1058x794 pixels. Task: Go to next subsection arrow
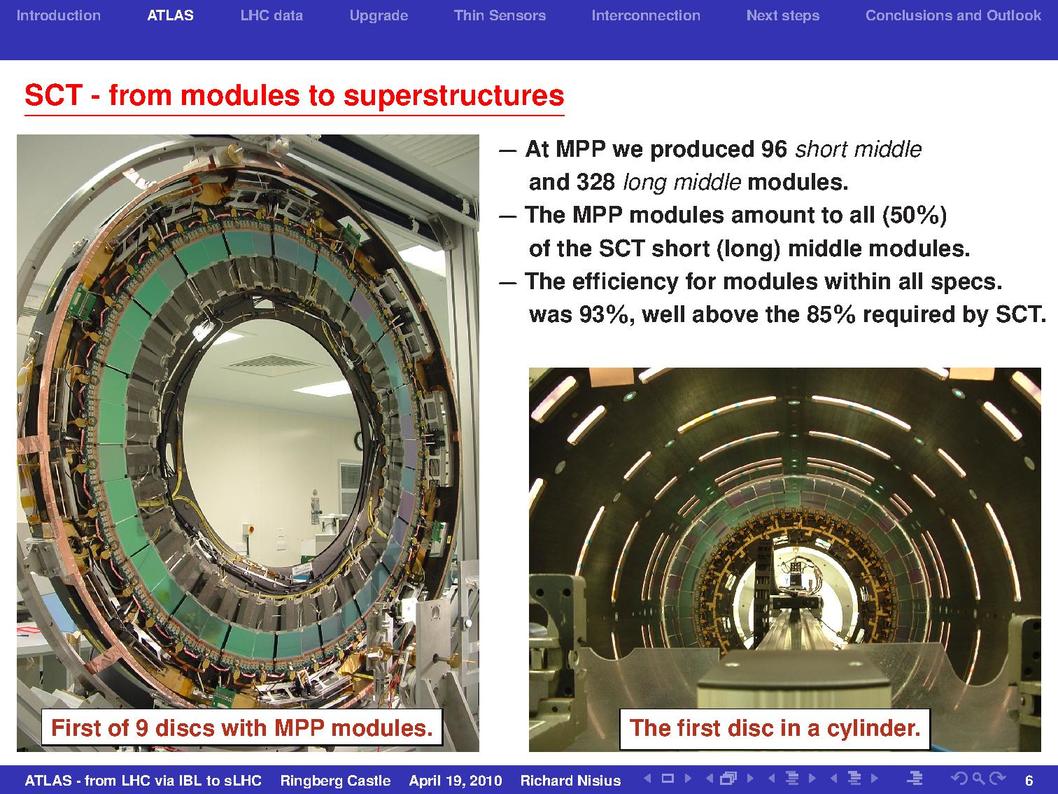click(x=812, y=778)
